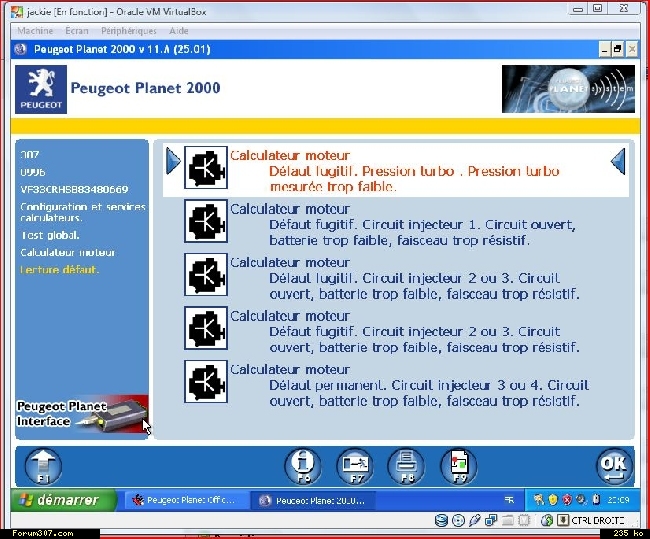
Task: Click the host key arrow icon
Action: pyautogui.click(x=563, y=520)
